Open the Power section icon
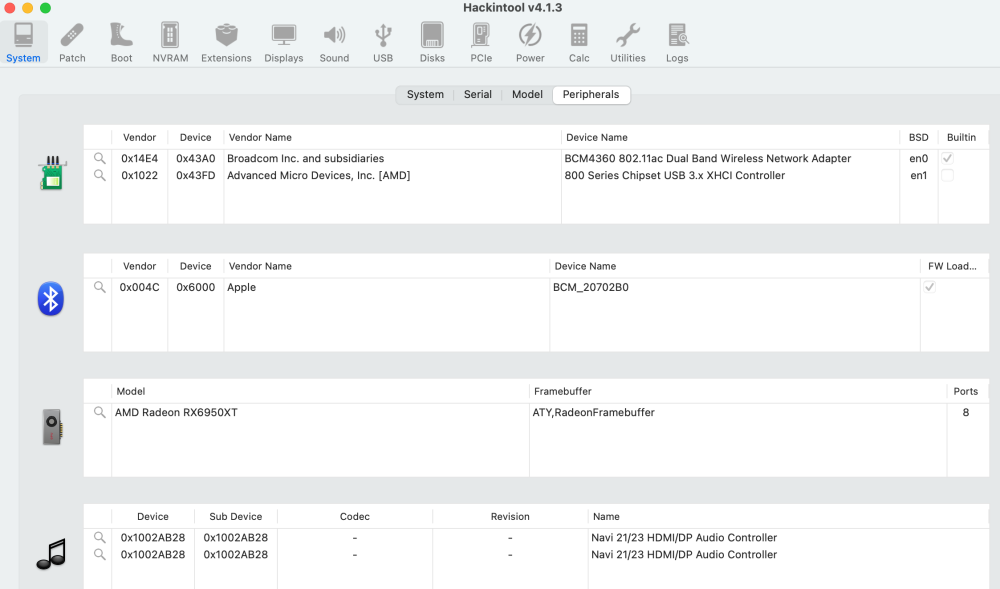1000x589 pixels. [x=530, y=43]
